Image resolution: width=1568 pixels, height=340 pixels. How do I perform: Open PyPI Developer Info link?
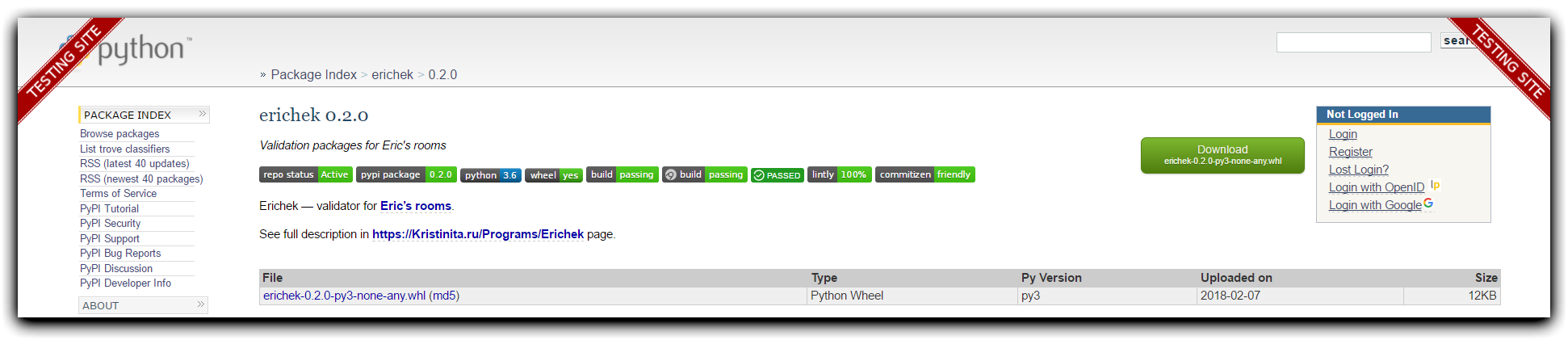[x=126, y=283]
